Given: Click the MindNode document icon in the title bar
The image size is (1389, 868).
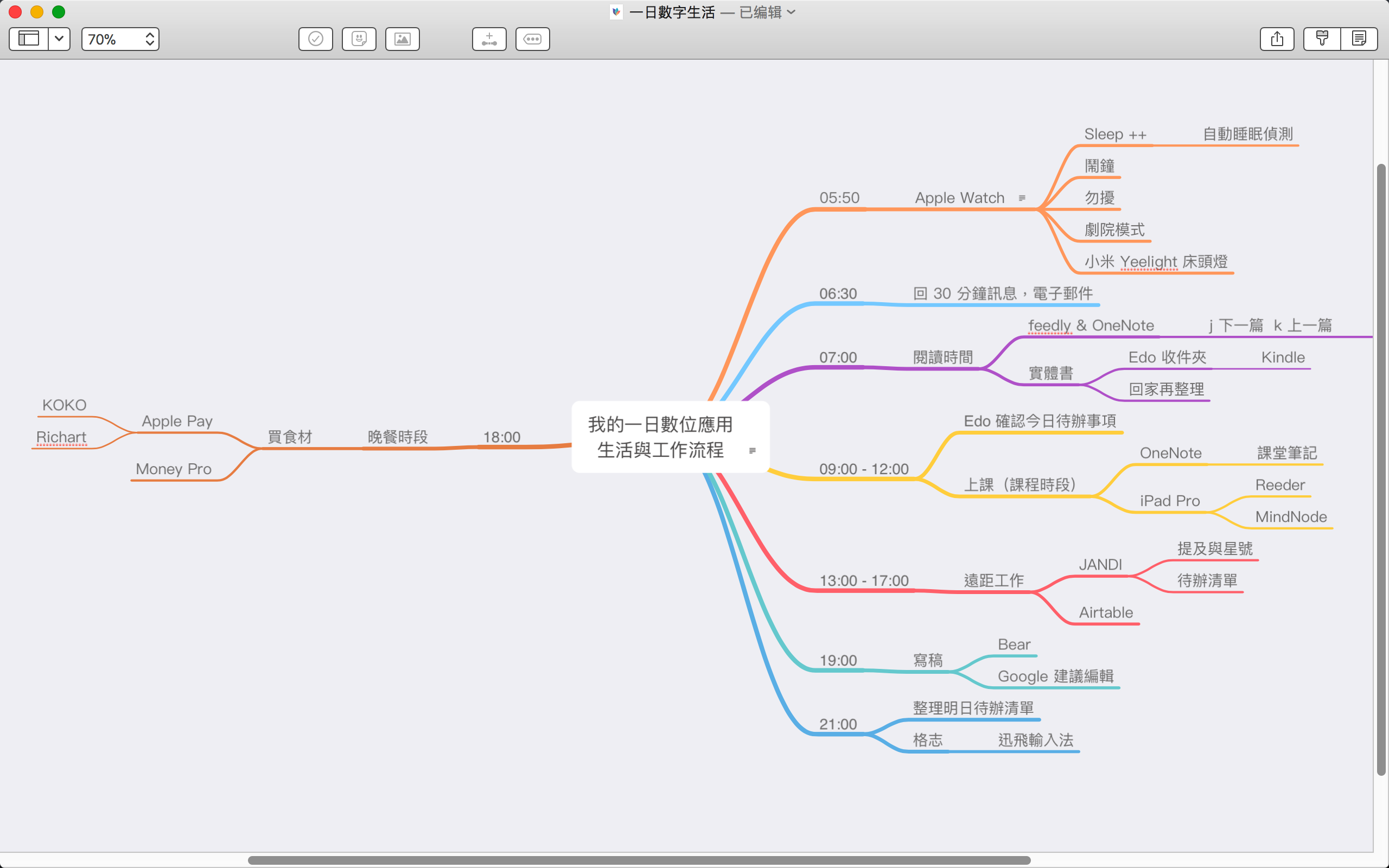Looking at the screenshot, I should click(616, 12).
